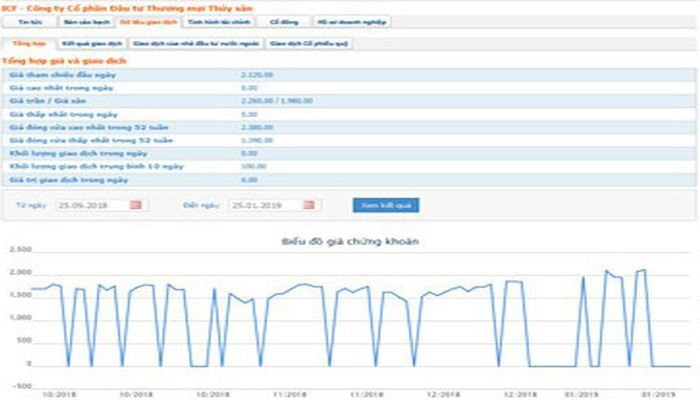
Task: Go to the Cổ đông tab
Action: tap(276, 20)
